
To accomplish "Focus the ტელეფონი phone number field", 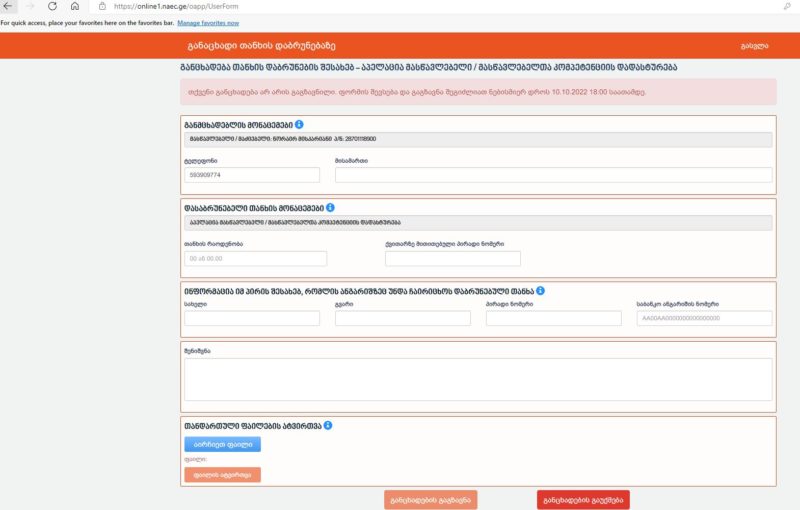I will (x=251, y=175).
